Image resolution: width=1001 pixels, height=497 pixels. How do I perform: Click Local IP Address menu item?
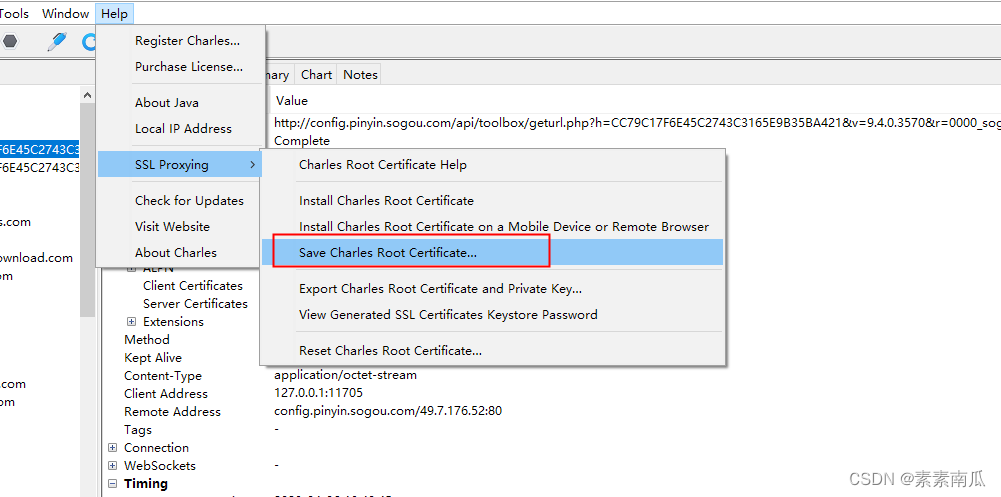coord(183,128)
